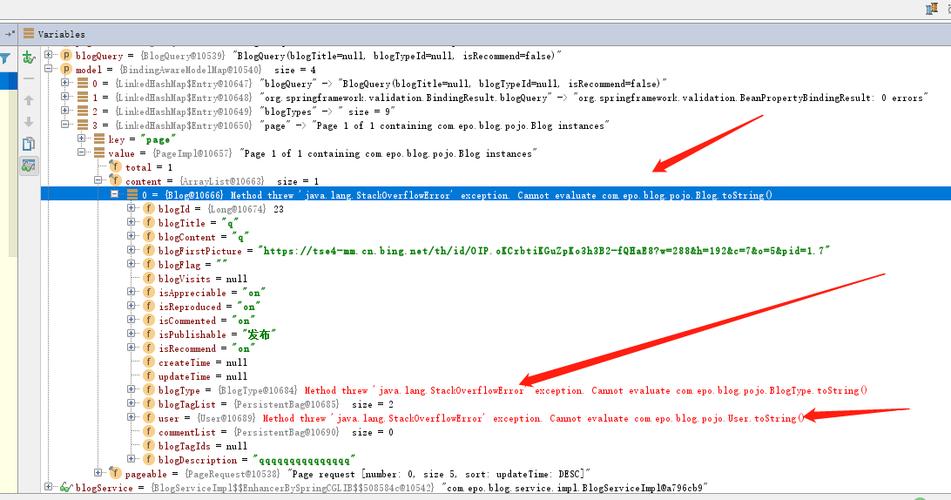The image size is (951, 500).
Task: Expand the blogType BlogType@10684 node
Action: (x=131, y=390)
